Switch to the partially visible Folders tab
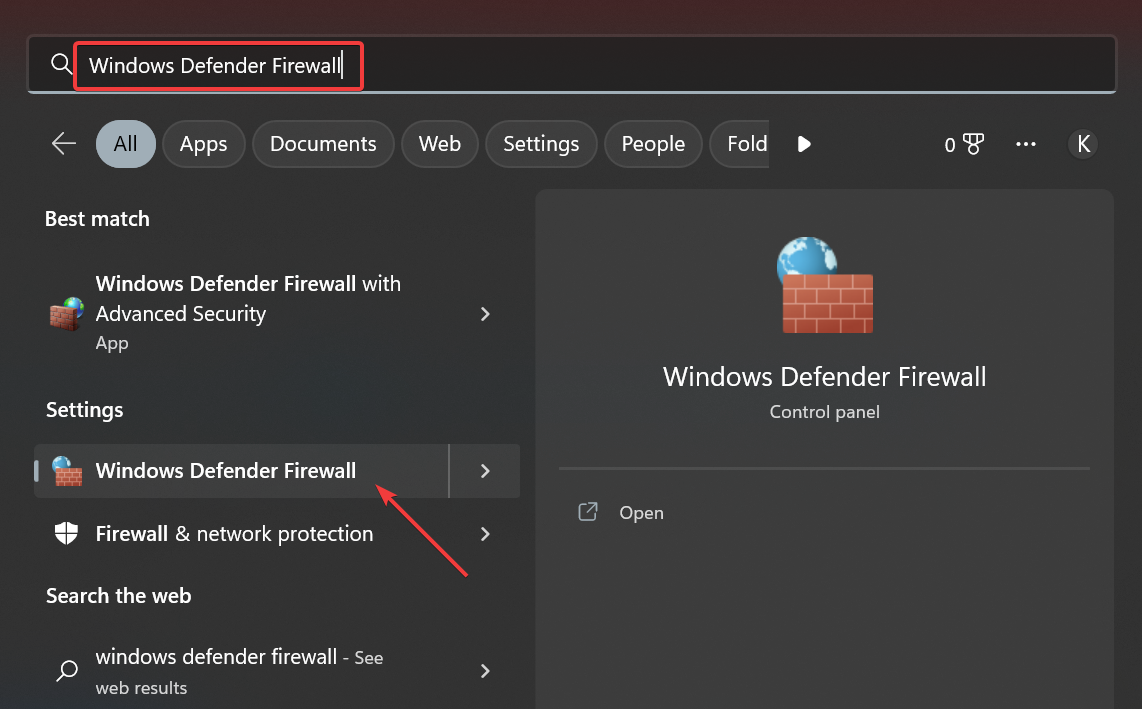Viewport: 1142px width, 709px height. coord(740,144)
